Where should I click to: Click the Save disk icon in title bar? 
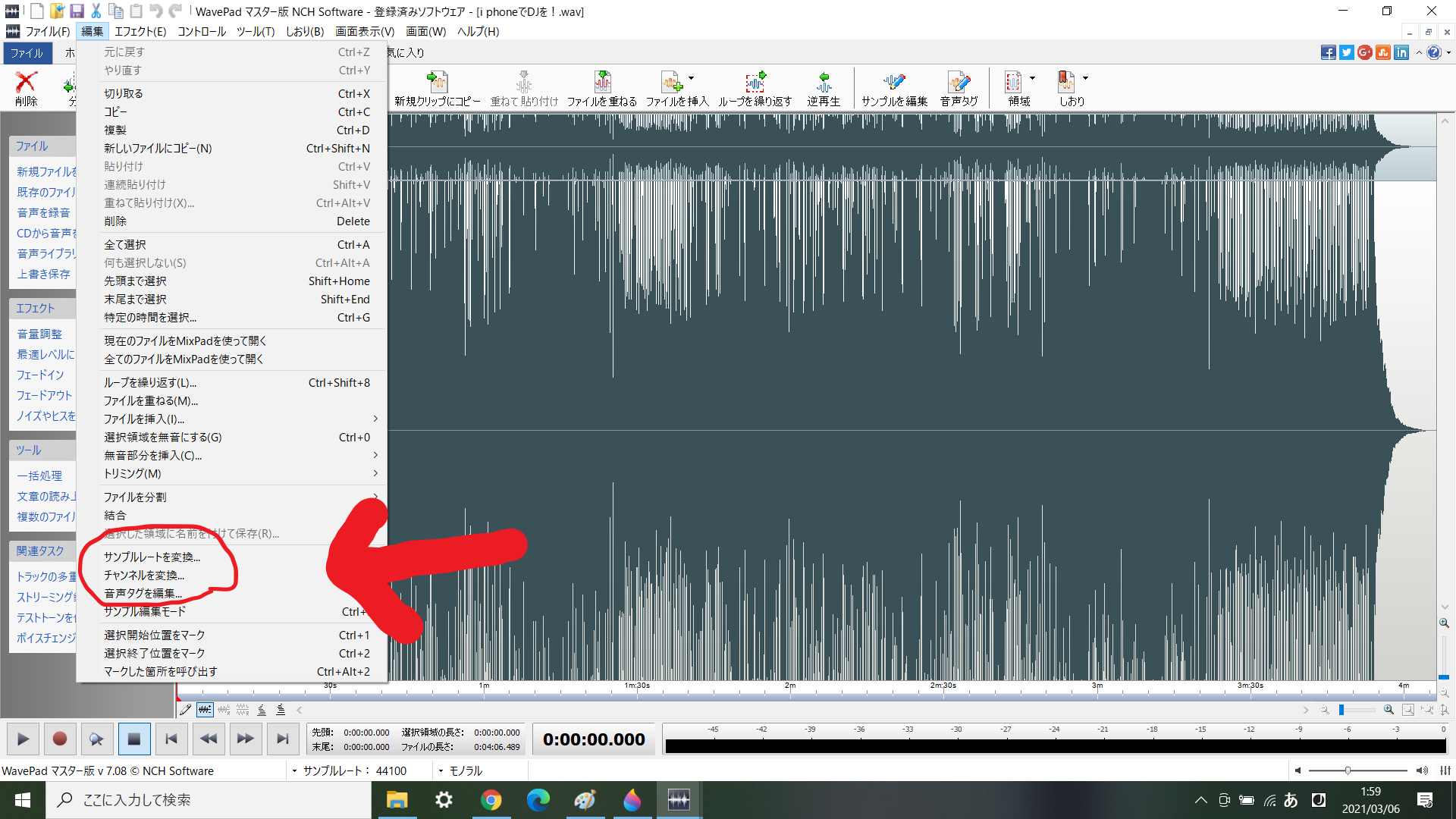click(77, 11)
